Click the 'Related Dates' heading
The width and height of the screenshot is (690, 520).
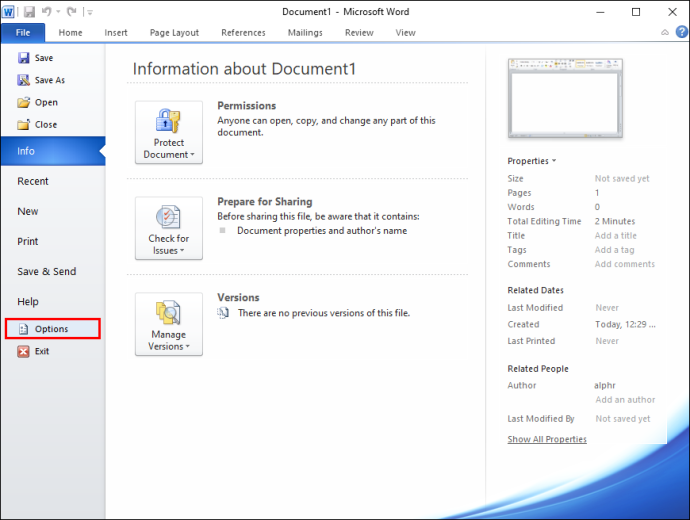pyautogui.click(x=535, y=290)
